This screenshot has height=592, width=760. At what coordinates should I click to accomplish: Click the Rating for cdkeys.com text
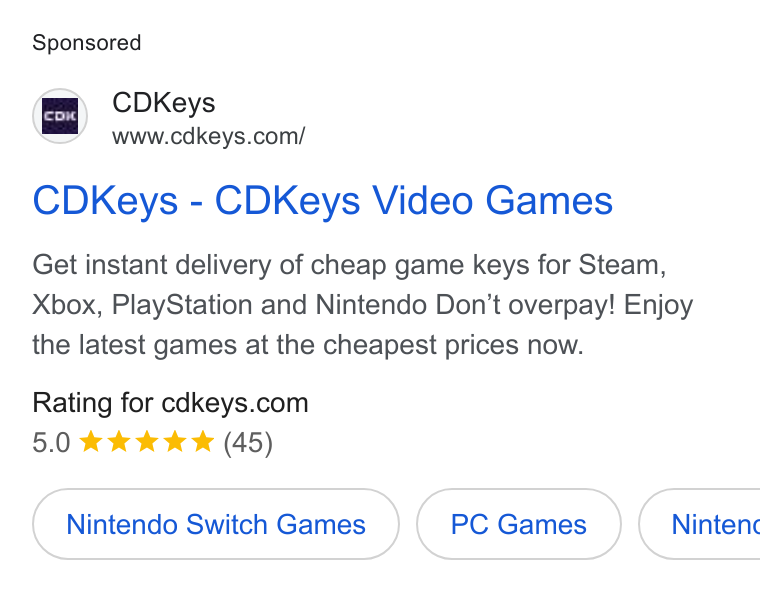click(171, 403)
